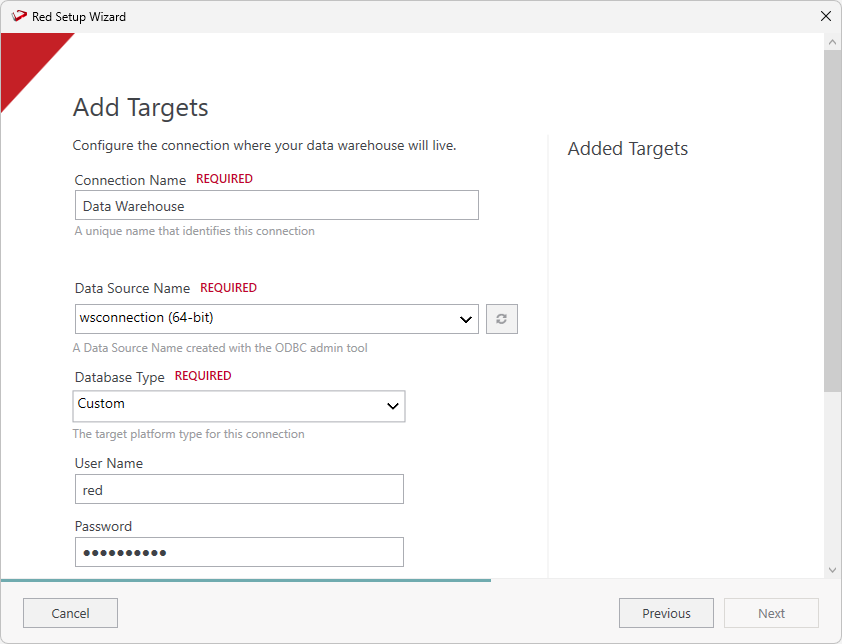Click the Red Setup Wizard title bar icon
Image resolution: width=842 pixels, height=644 pixels.
(x=18, y=16)
